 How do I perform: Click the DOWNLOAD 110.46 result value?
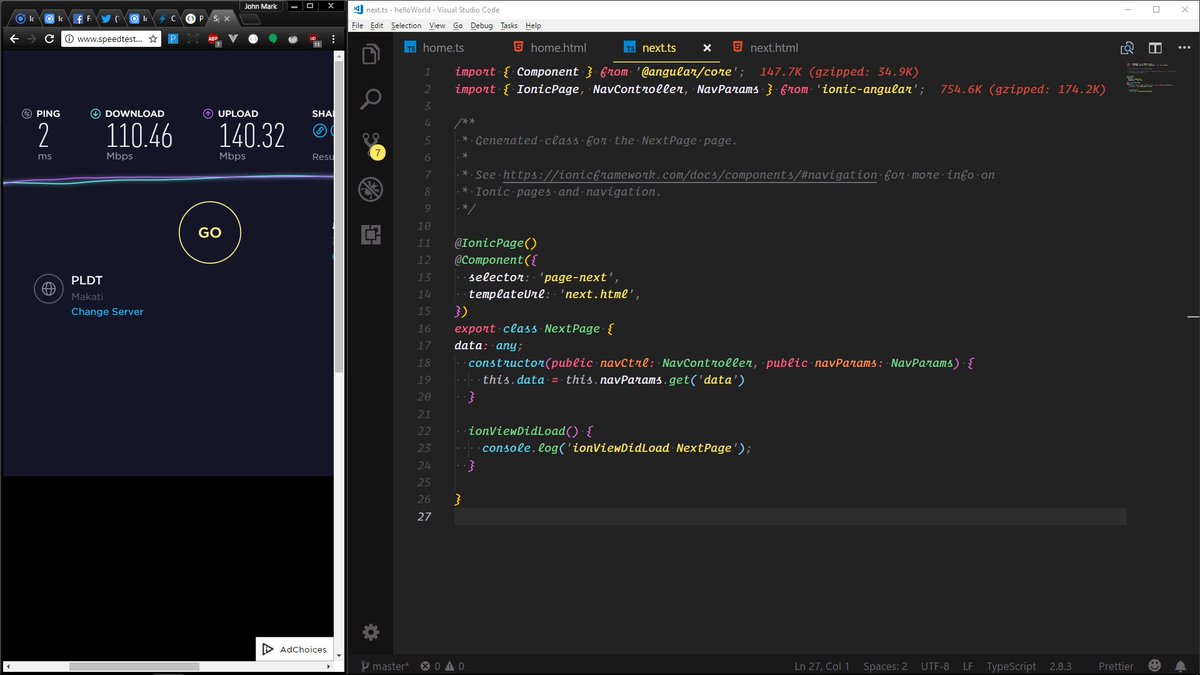point(139,135)
